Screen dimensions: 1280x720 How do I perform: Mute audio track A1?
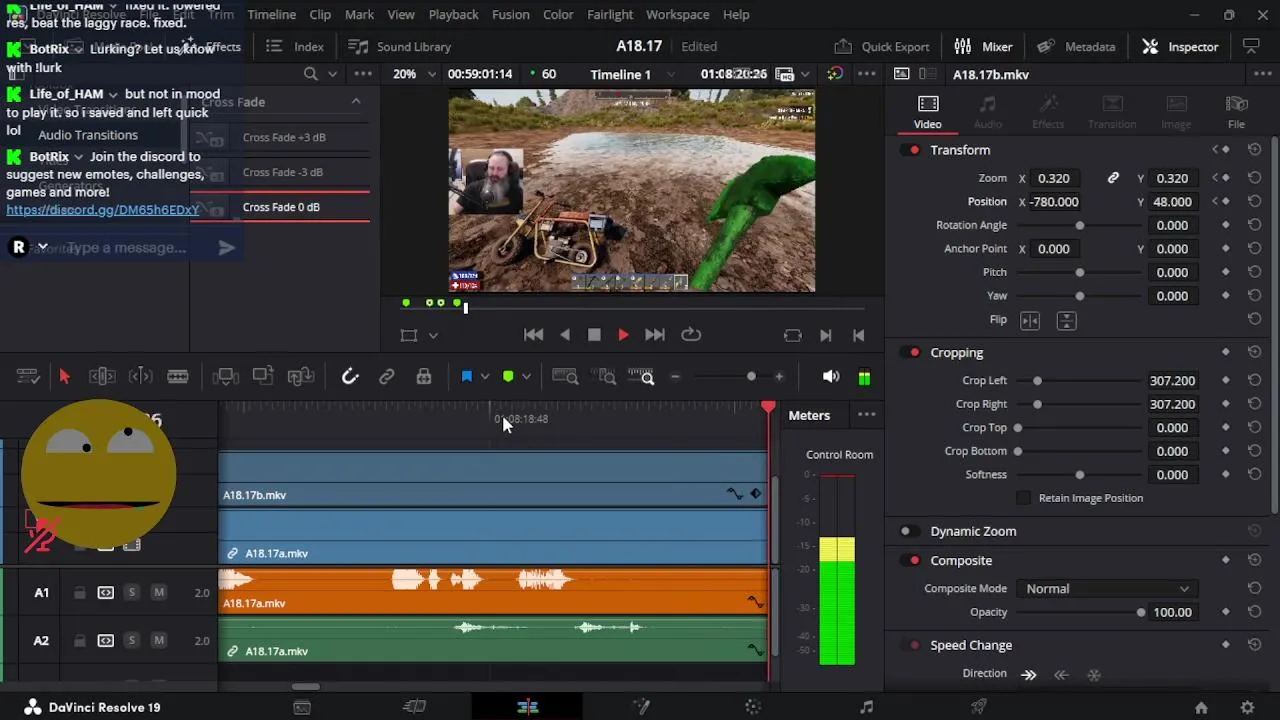tap(158, 593)
